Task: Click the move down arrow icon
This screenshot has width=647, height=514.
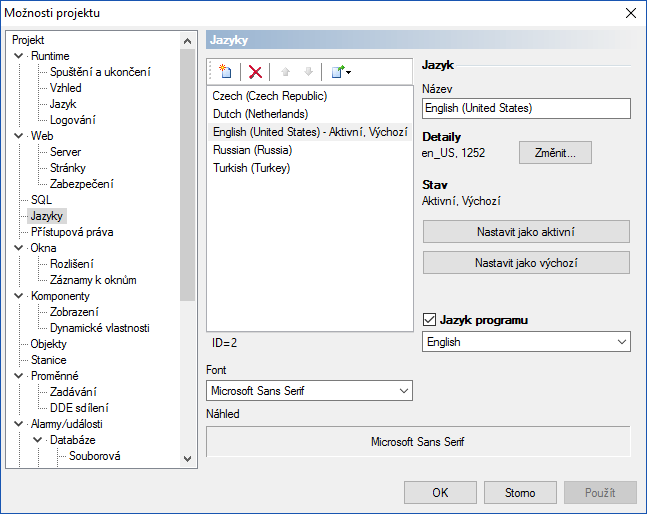Action: coord(308,72)
